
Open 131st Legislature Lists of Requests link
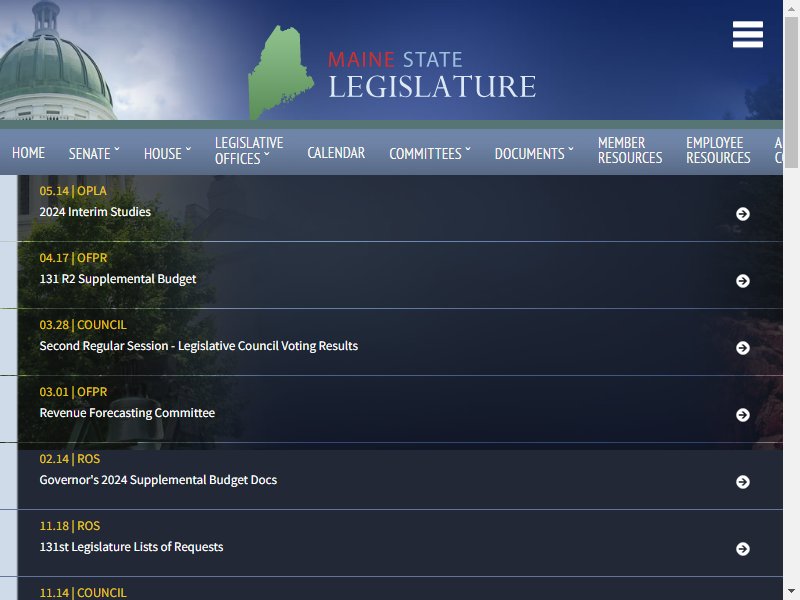click(x=131, y=547)
